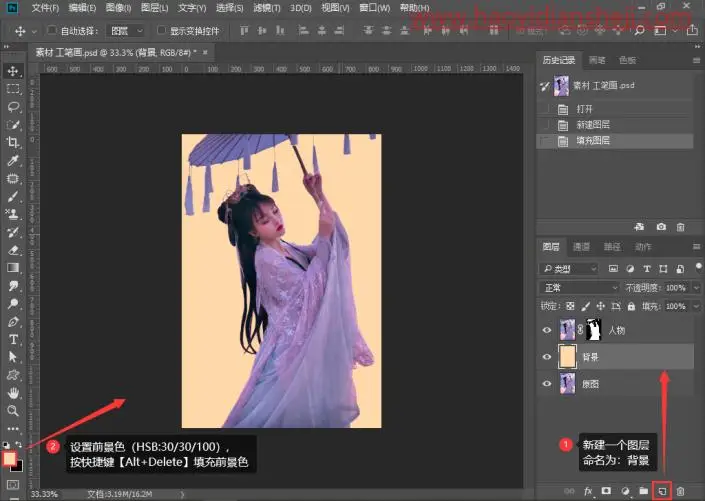This screenshot has height=501, width=705.
Task: Click foreground color swatch
Action: pyautogui.click(x=9, y=458)
